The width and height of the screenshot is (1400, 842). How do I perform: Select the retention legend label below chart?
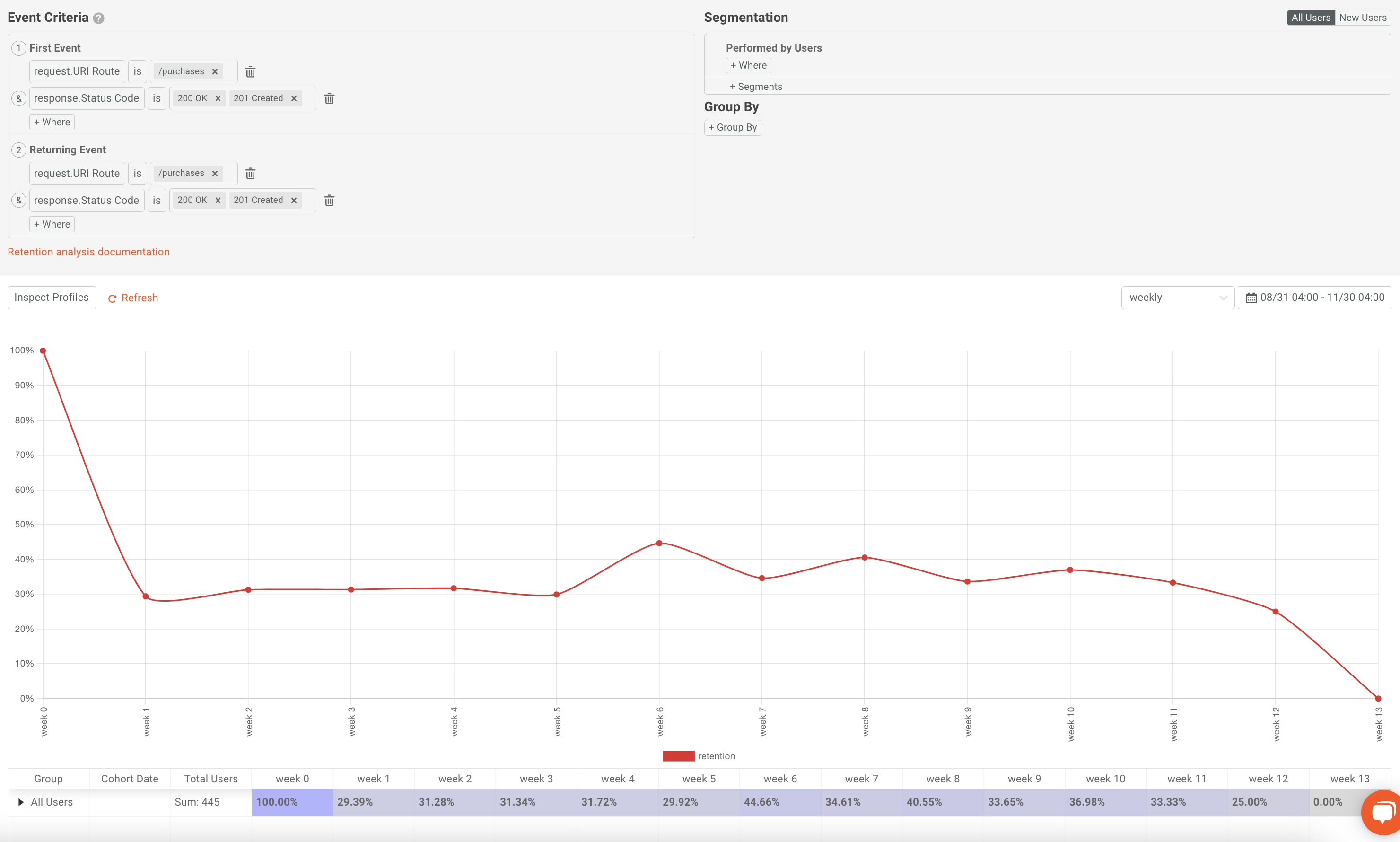coord(717,756)
